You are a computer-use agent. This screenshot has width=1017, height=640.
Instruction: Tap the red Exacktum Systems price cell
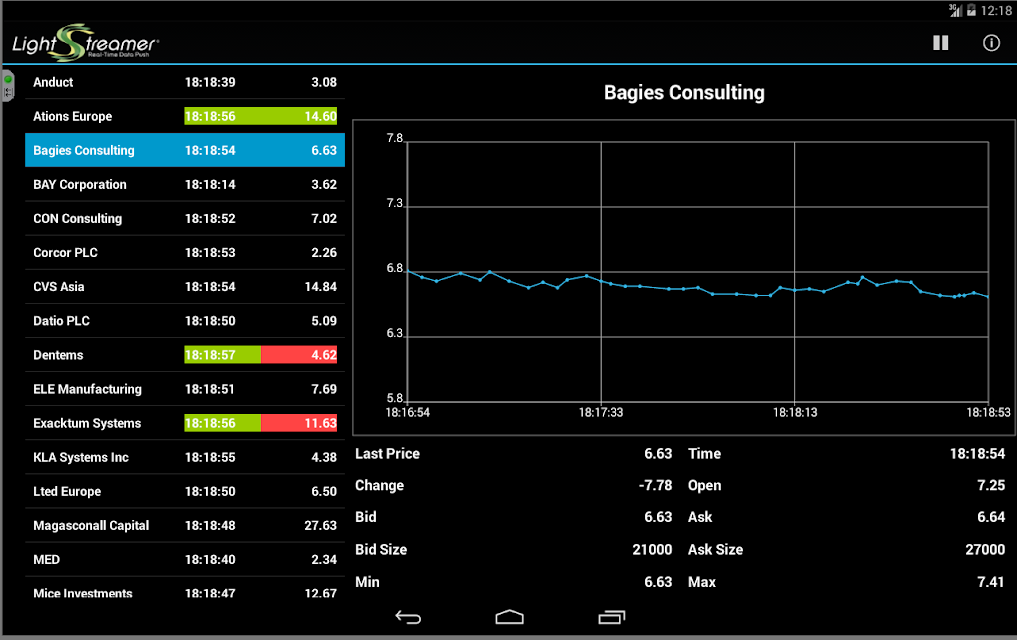[299, 423]
